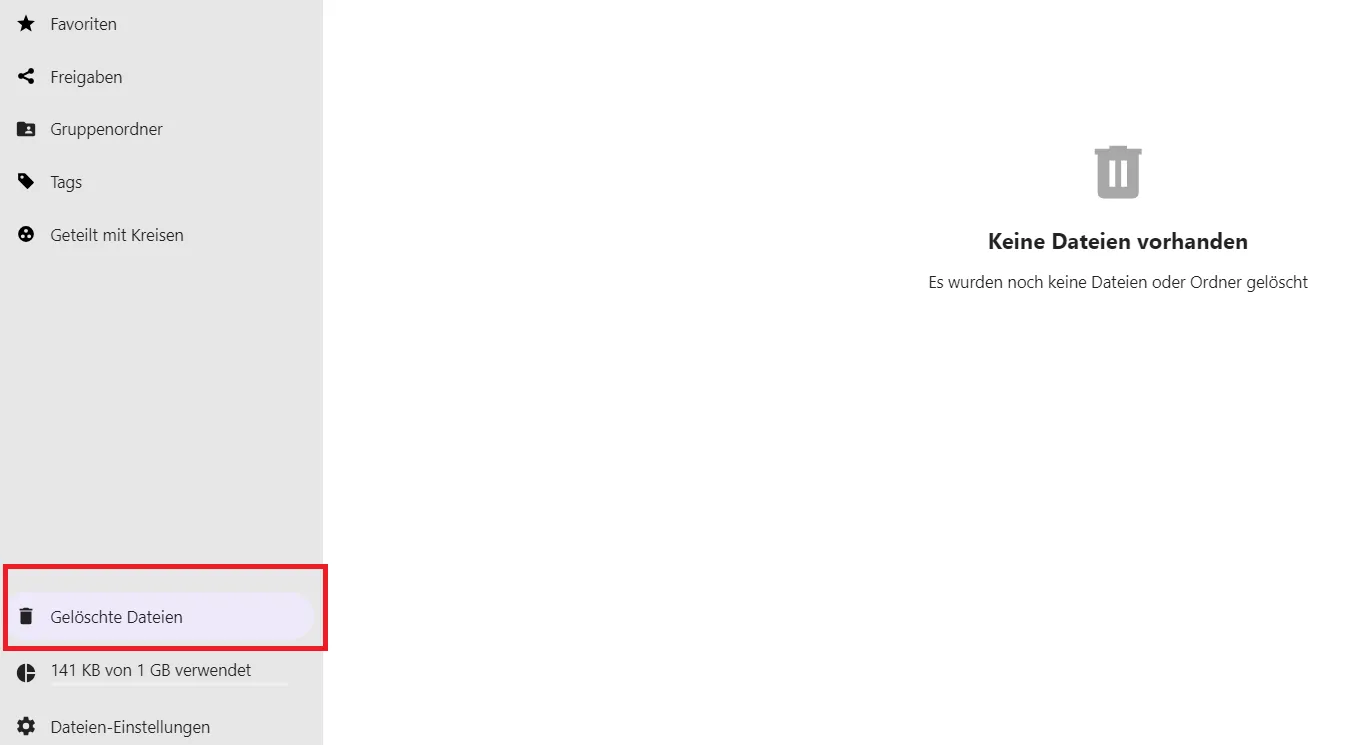Open the Freigaben section

(161, 77)
